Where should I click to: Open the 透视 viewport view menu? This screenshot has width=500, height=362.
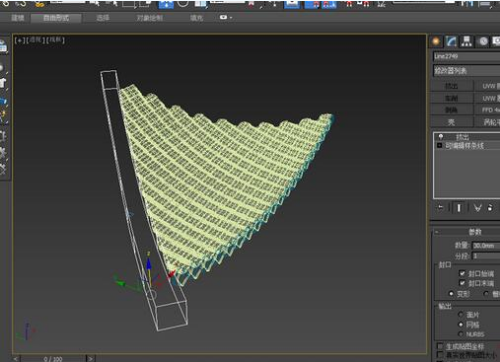tap(35, 40)
